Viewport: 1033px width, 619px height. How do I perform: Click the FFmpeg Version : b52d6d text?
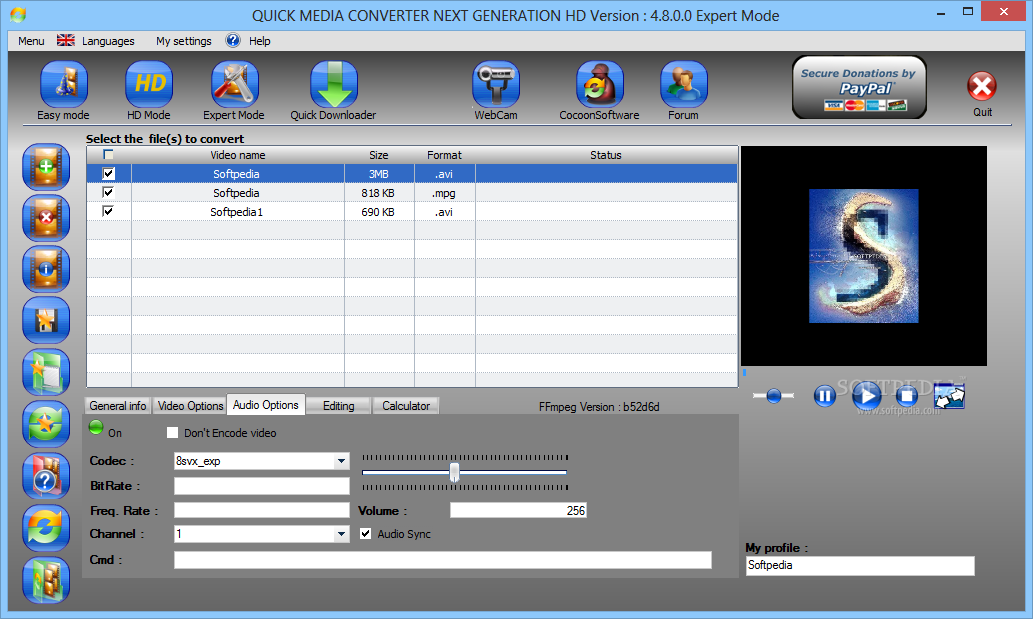click(599, 407)
